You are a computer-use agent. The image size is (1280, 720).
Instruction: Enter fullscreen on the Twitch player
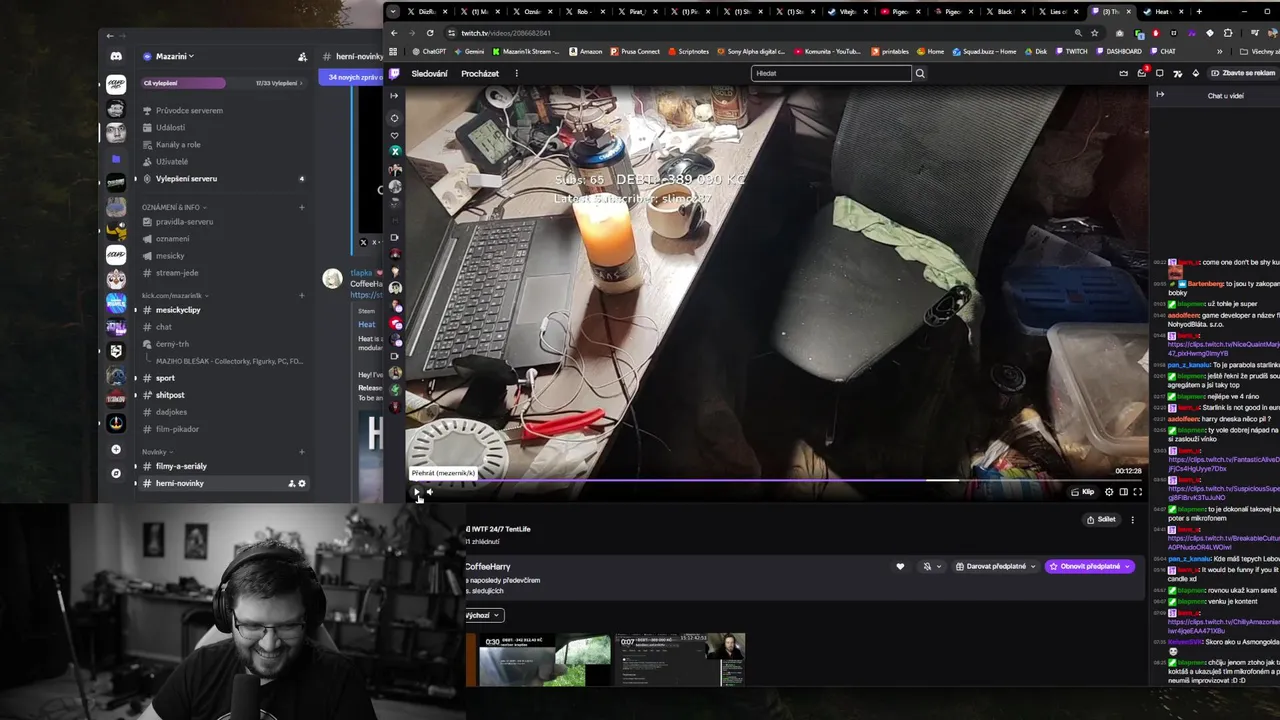[x=1137, y=492]
